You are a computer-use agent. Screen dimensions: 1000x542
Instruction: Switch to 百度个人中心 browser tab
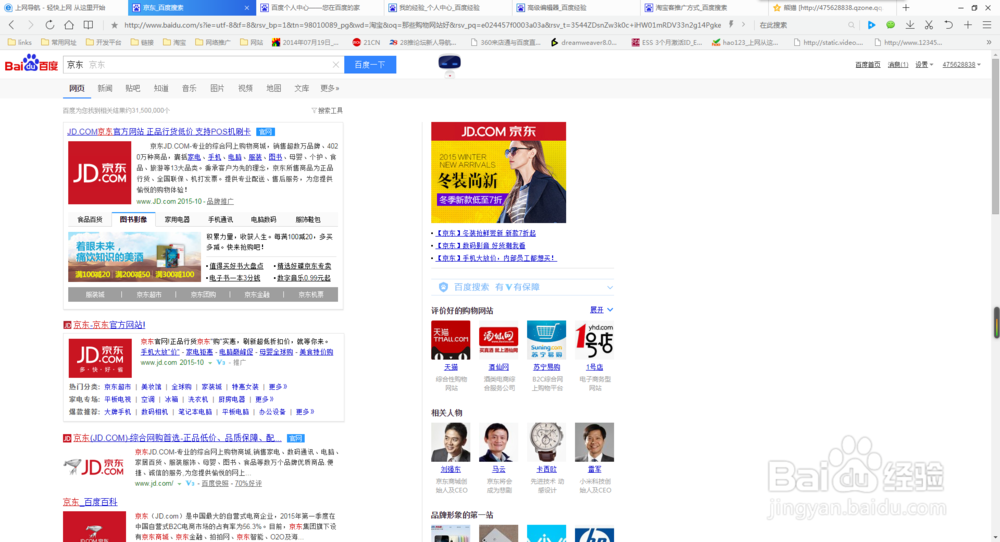click(319, 8)
